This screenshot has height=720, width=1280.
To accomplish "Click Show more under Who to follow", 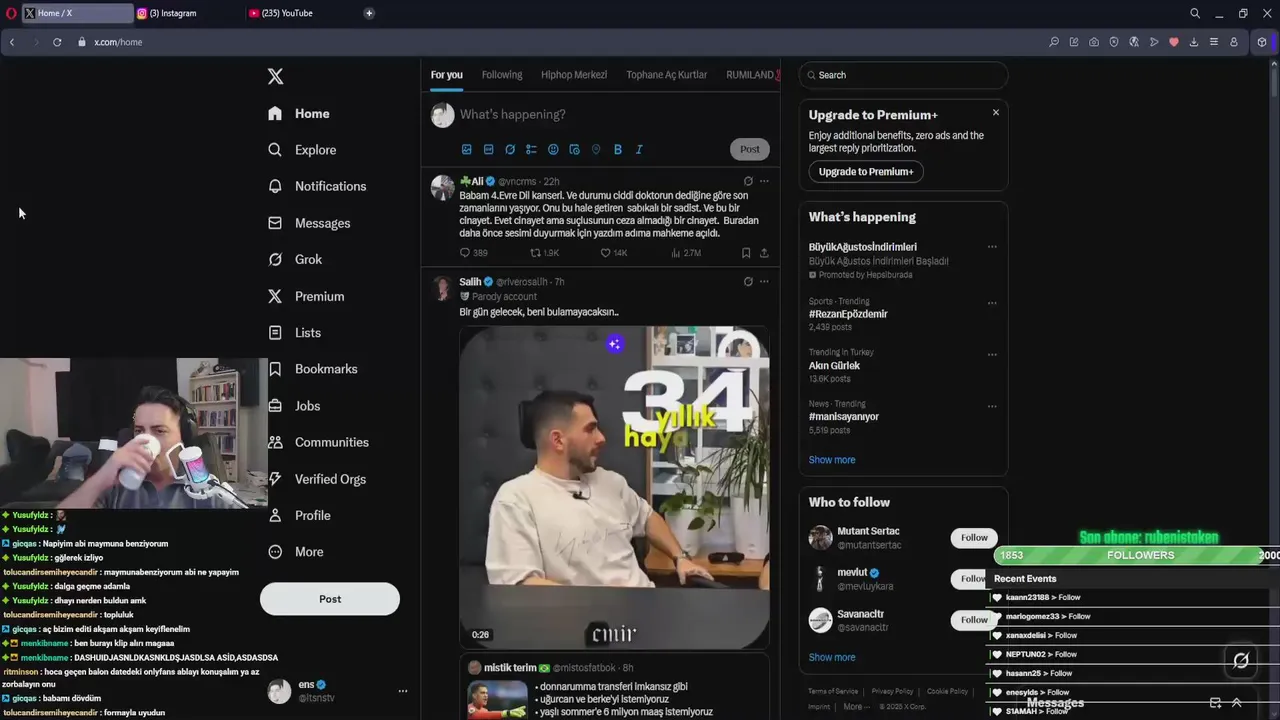I will click(832, 657).
